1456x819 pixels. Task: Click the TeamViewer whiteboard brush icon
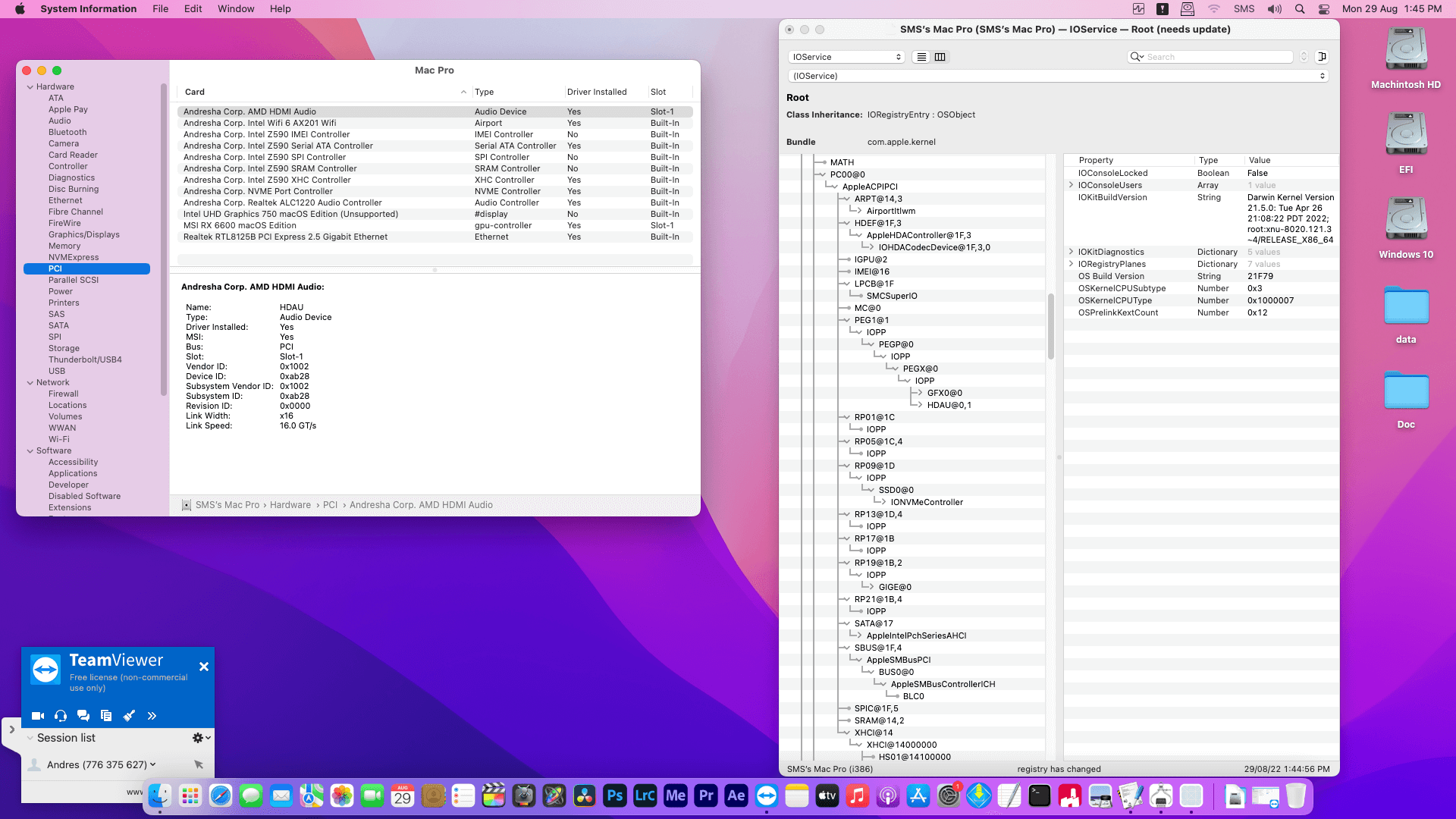point(129,716)
